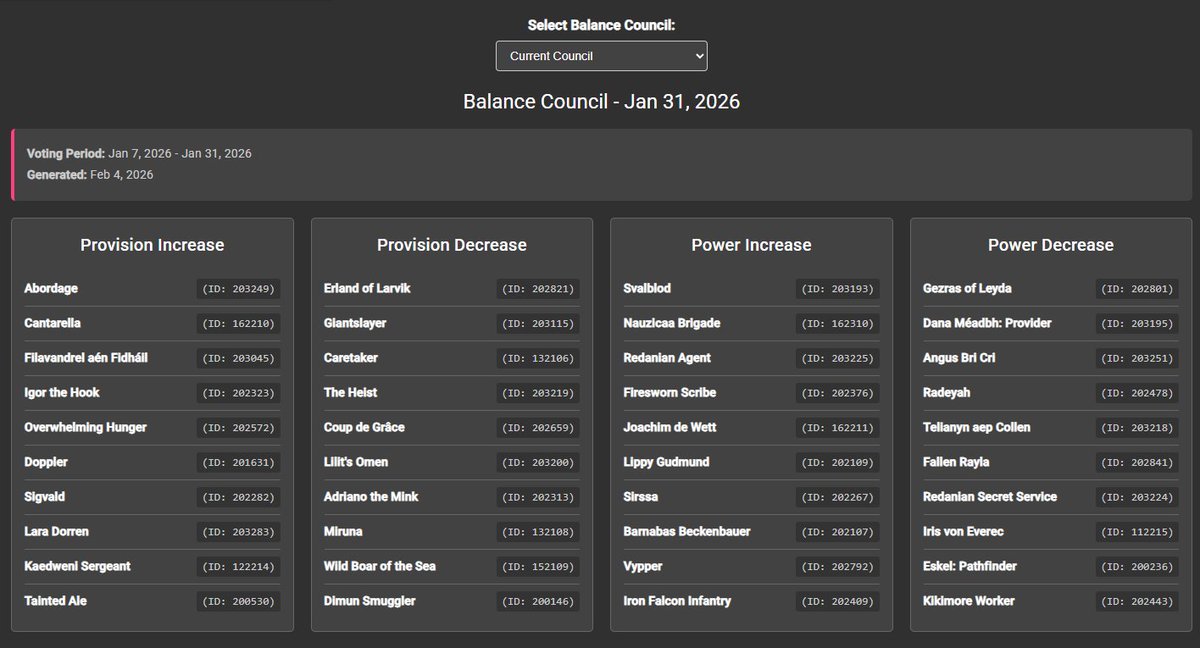Click the "Provision Increase" column header
Viewport: 1200px width, 648px height.
(152, 244)
